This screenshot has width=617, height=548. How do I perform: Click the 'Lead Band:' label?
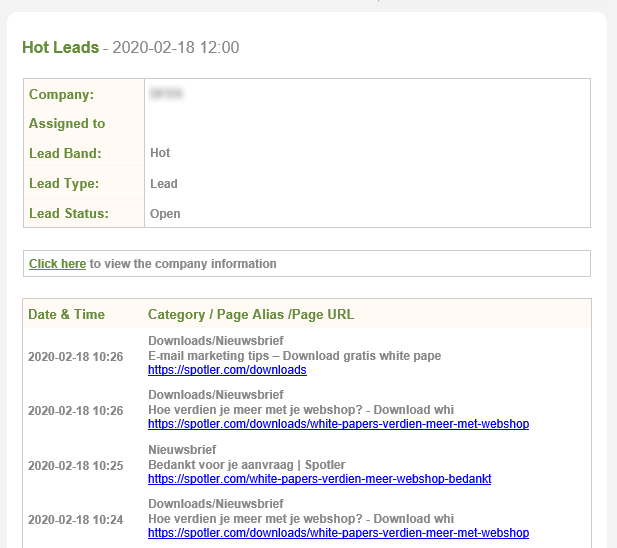click(65, 154)
